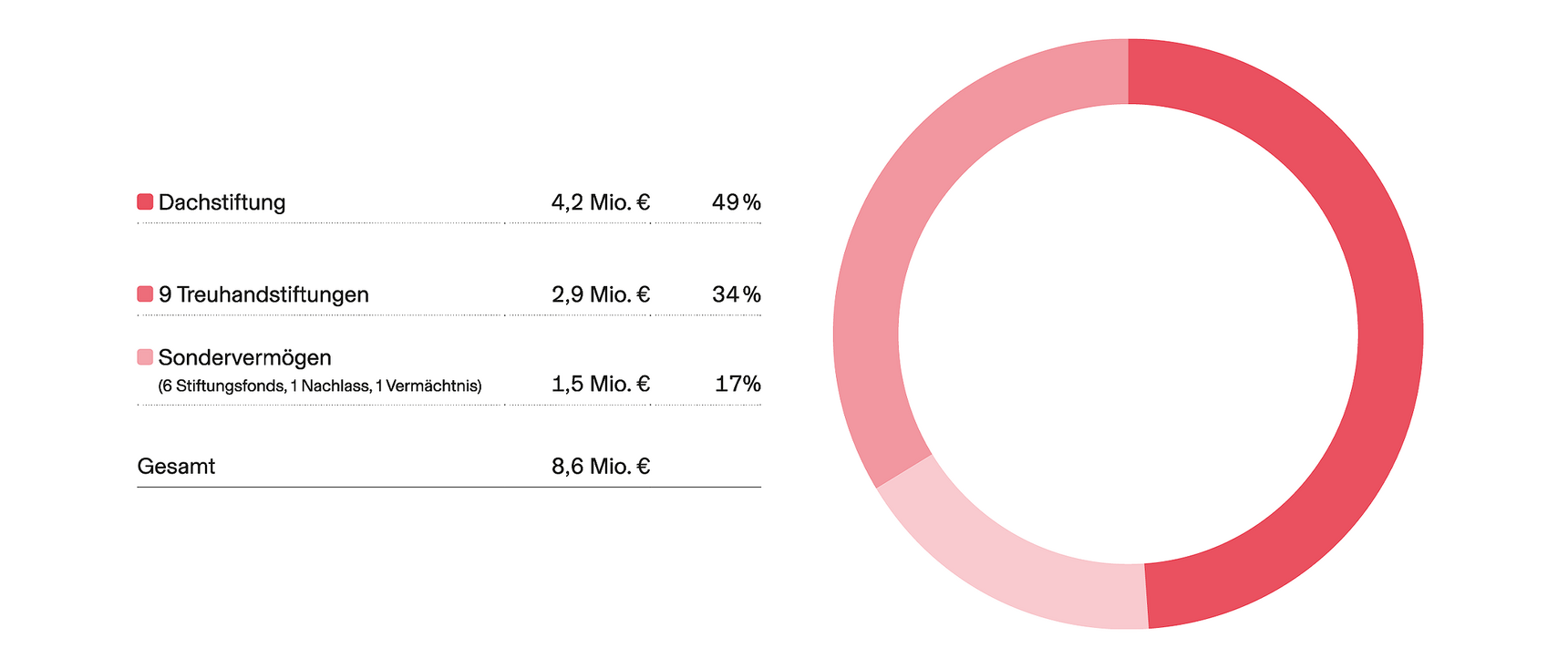Select the Sondervermögen label
Viewport: 1568px width, 669px height.
tap(244, 357)
